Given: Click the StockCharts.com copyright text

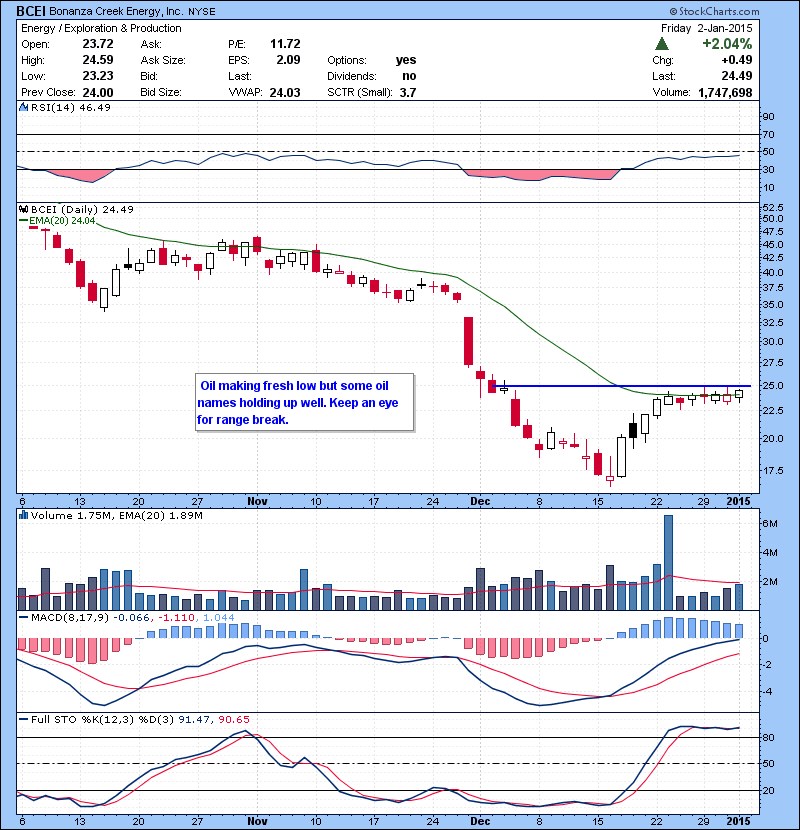Looking at the screenshot, I should tap(714, 11).
